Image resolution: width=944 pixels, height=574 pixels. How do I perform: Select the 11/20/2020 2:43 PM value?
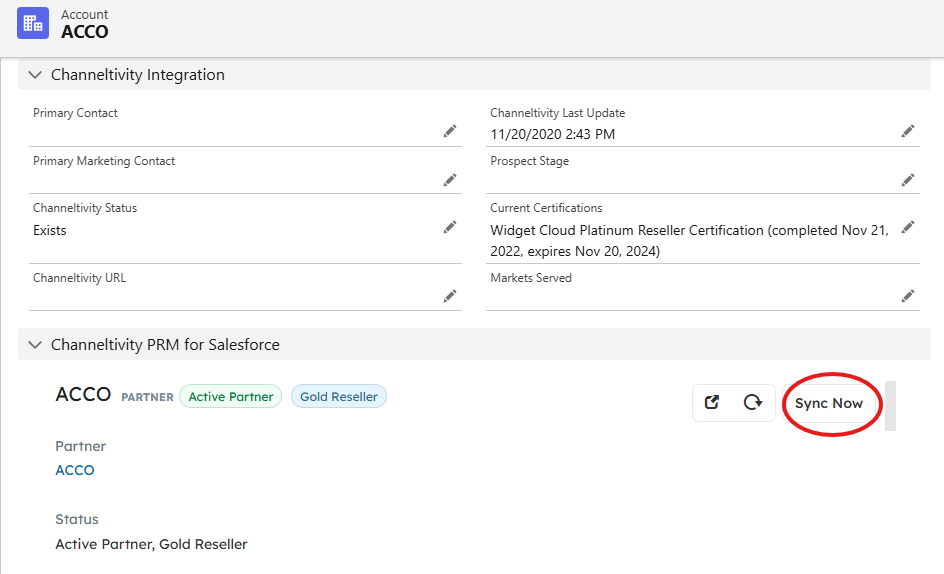tap(553, 134)
